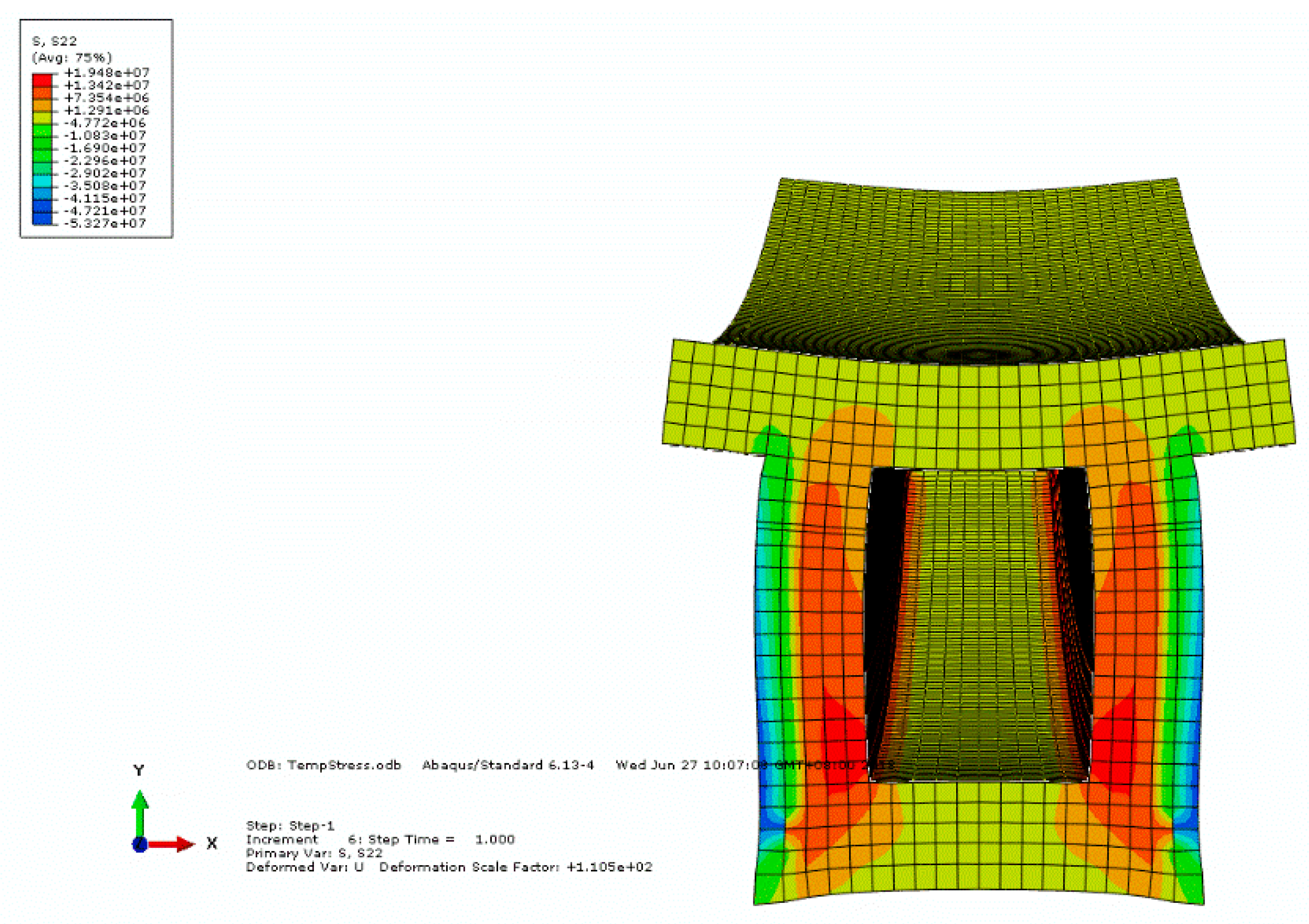Click the red swatch at legend top
The width and height of the screenshot is (1309, 924).
click(42, 80)
